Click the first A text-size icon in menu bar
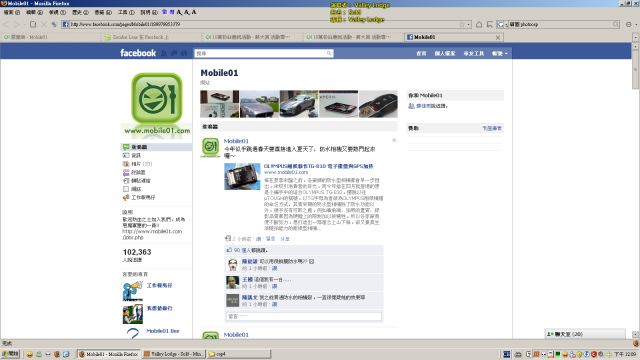This screenshot has height=360, width=640. point(179,12)
